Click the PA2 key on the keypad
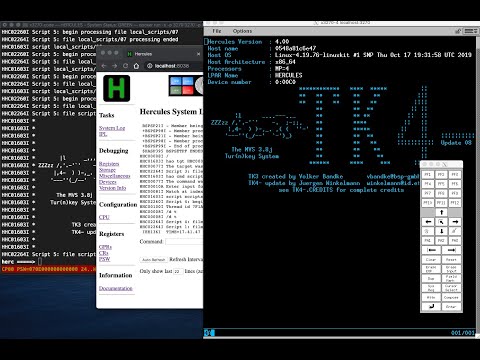 (x=441, y=240)
